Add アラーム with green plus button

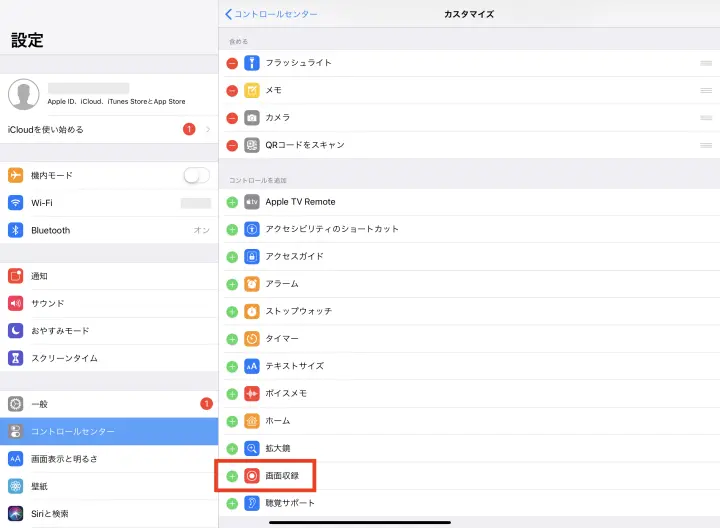(232, 284)
